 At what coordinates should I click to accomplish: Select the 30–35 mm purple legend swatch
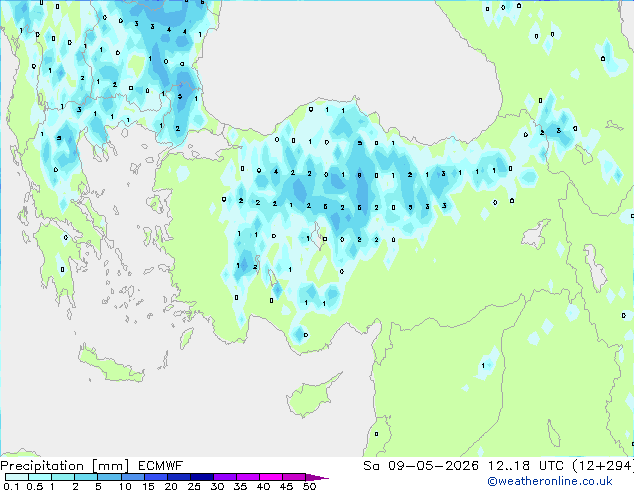point(224,477)
